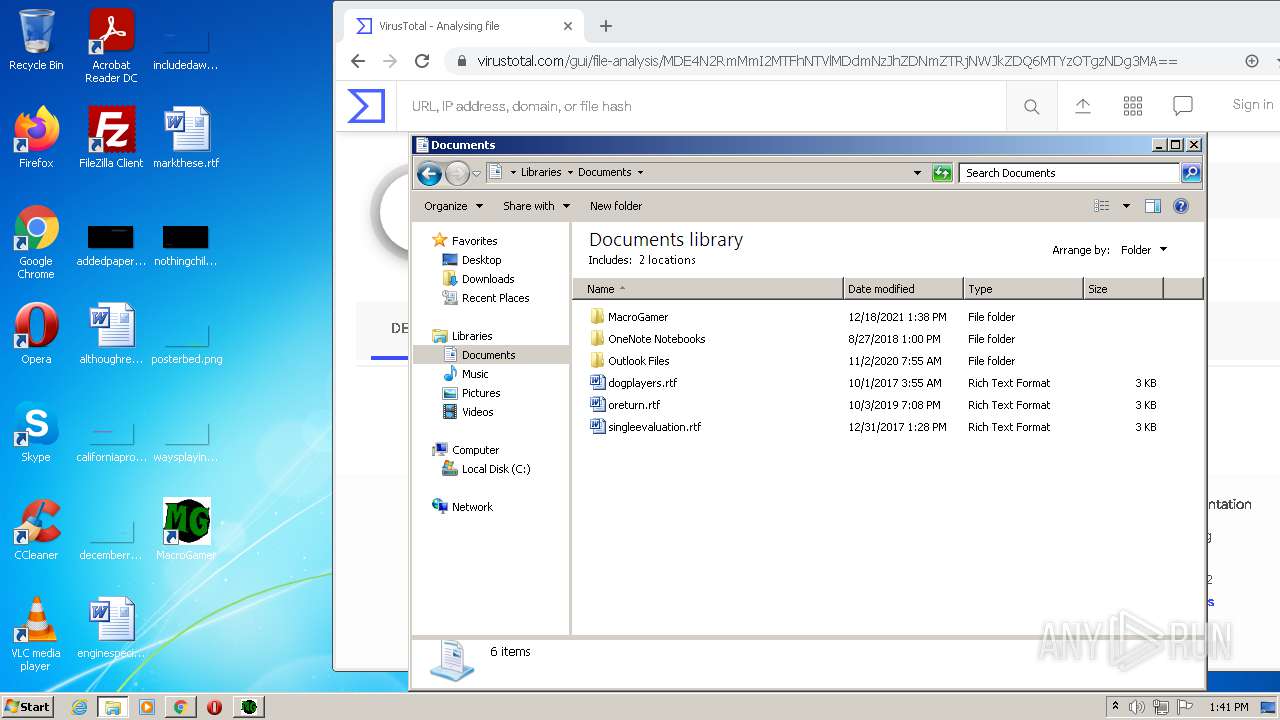1280x720 pixels.
Task: Open the VirusTotal comments chat icon
Action: coord(1183,106)
